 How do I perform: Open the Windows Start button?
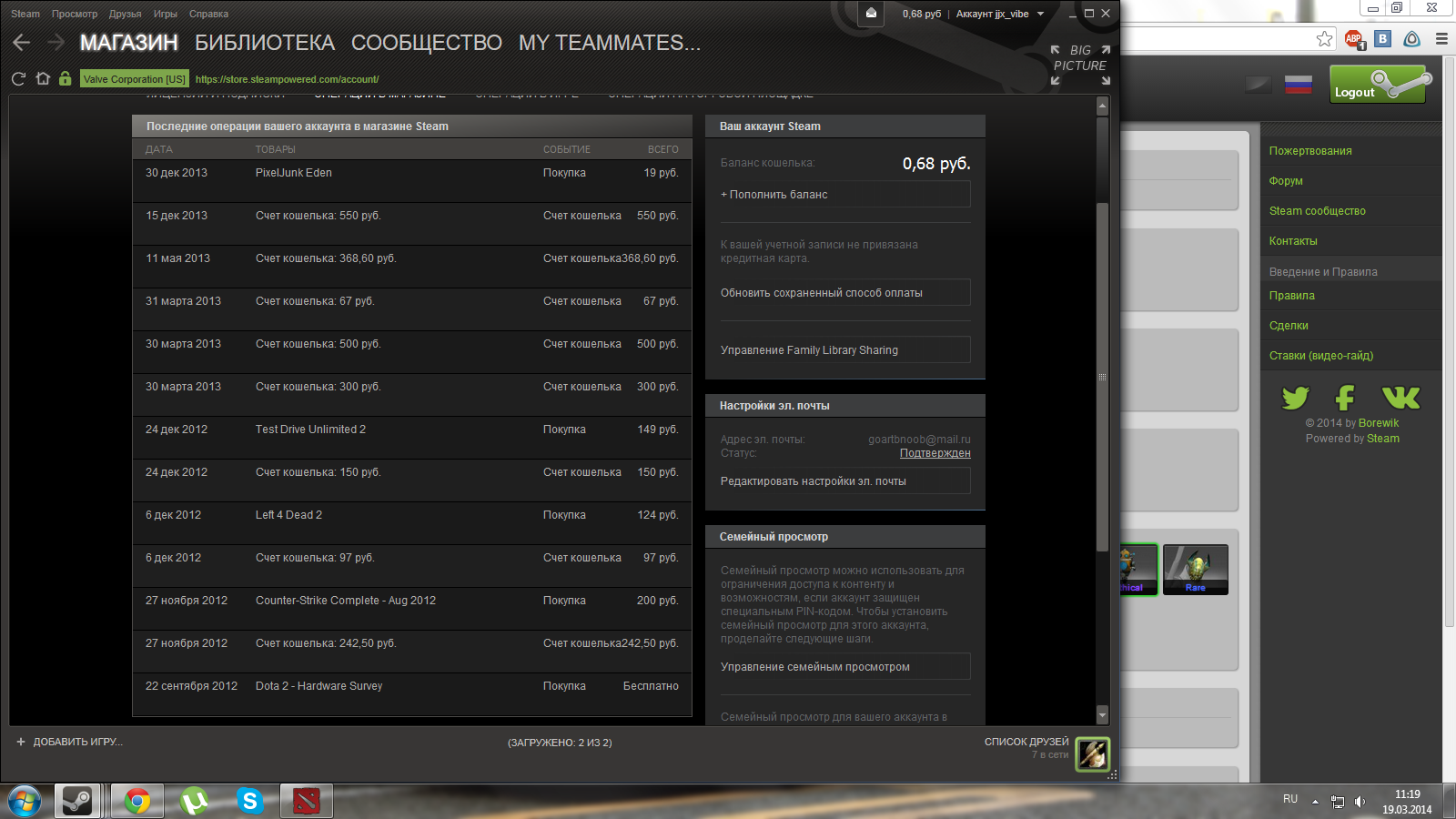tap(23, 801)
